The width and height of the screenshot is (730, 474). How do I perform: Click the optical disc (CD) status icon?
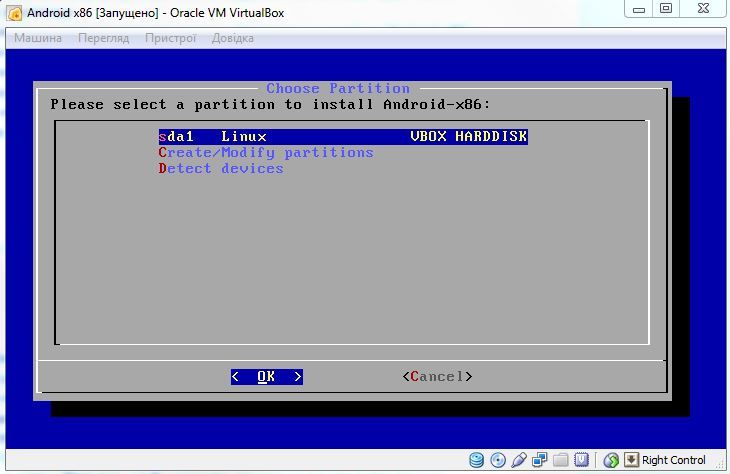coord(498,460)
